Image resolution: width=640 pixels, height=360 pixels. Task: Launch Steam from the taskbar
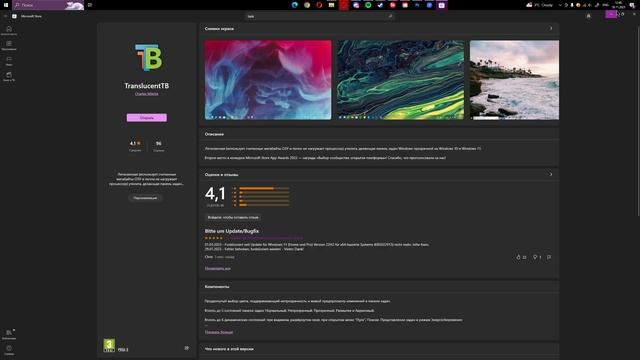[x=380, y=5]
